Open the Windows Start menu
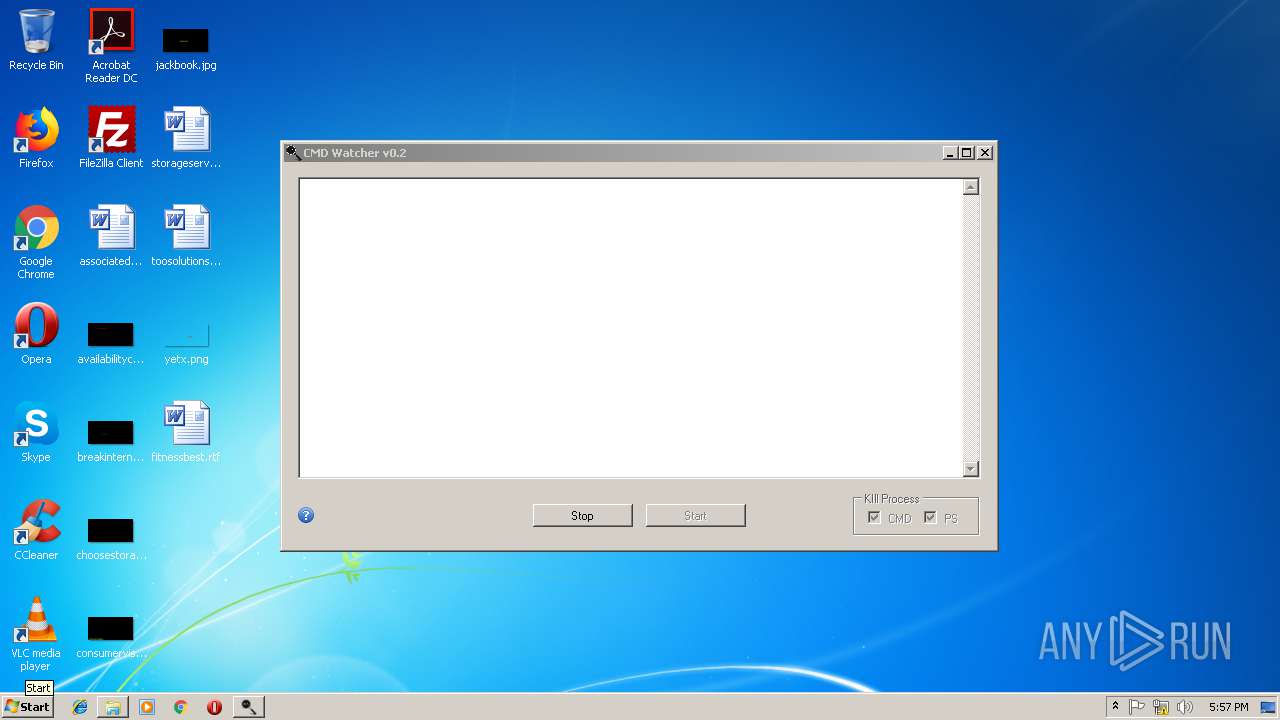 (27, 707)
